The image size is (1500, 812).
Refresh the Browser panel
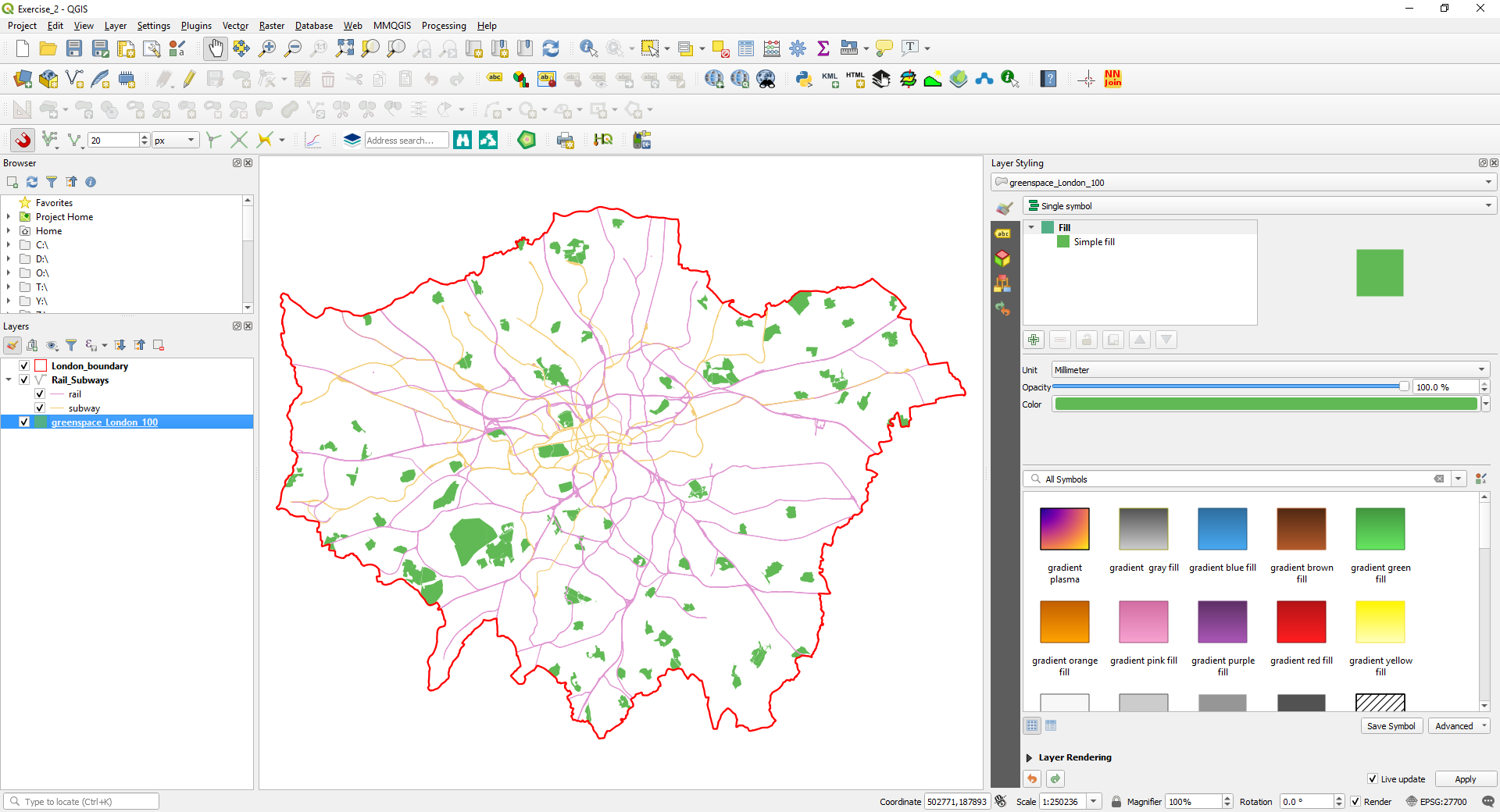coord(32,182)
